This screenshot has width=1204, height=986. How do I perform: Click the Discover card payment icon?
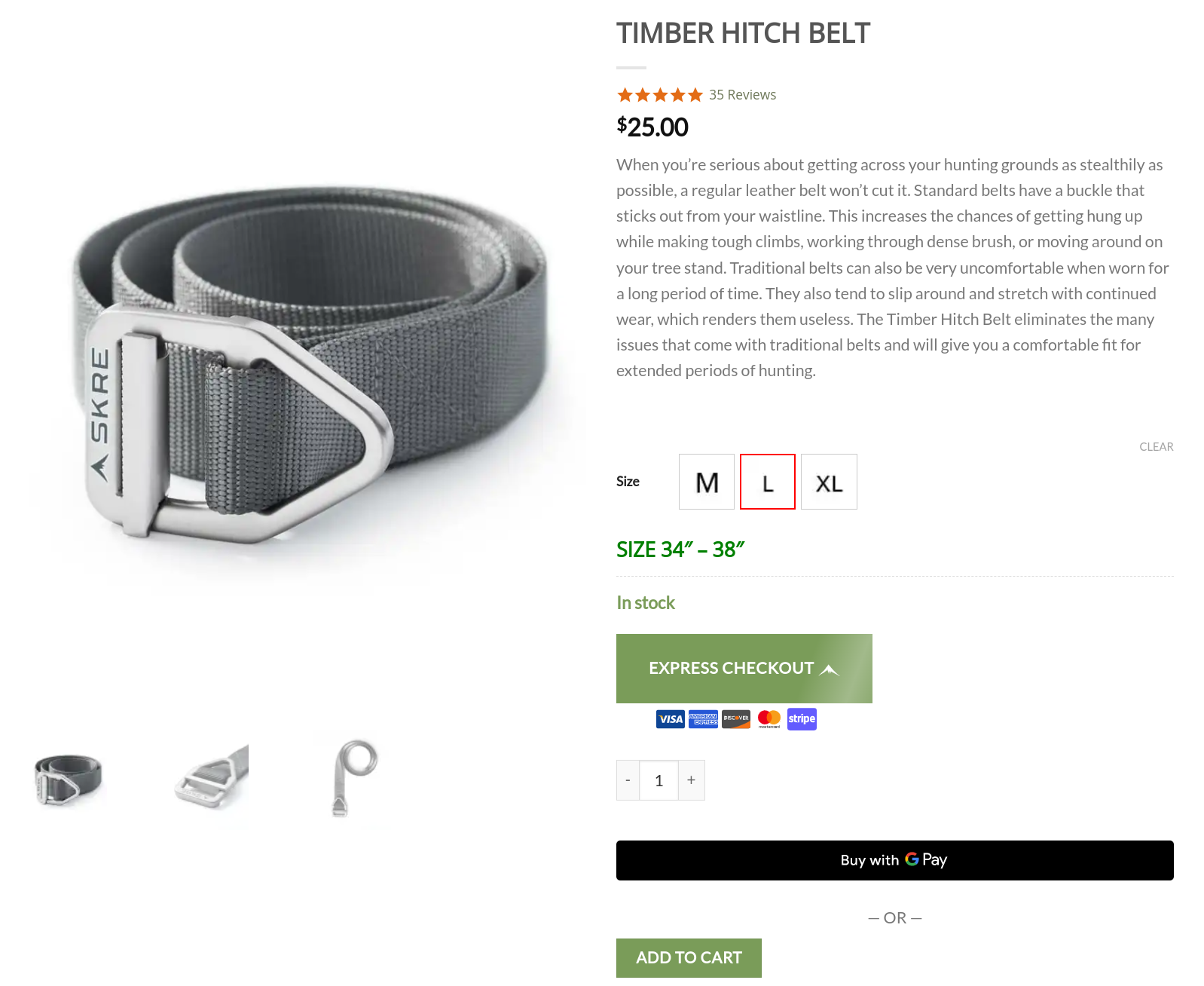click(736, 719)
